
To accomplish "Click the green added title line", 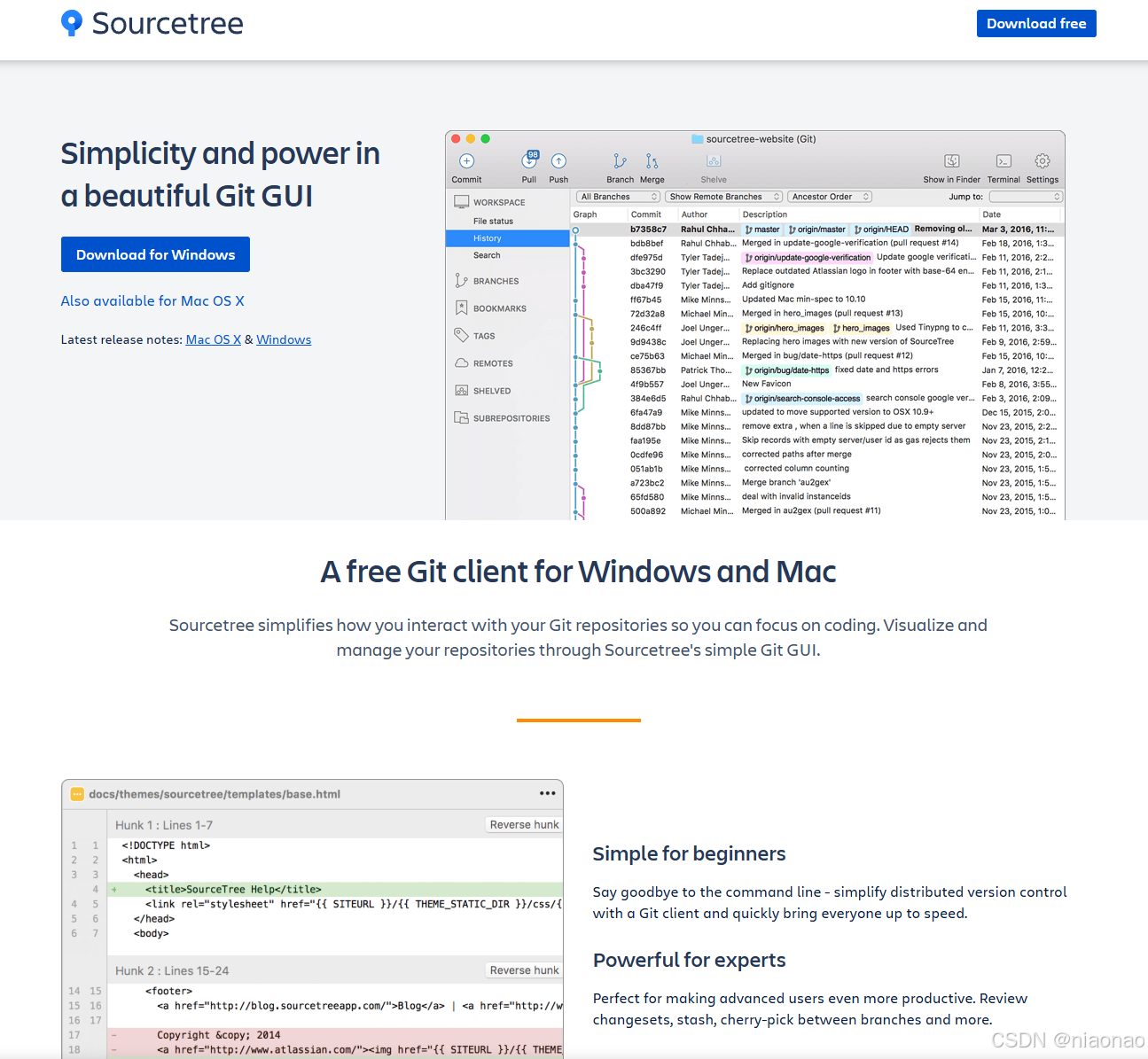I will (x=335, y=889).
